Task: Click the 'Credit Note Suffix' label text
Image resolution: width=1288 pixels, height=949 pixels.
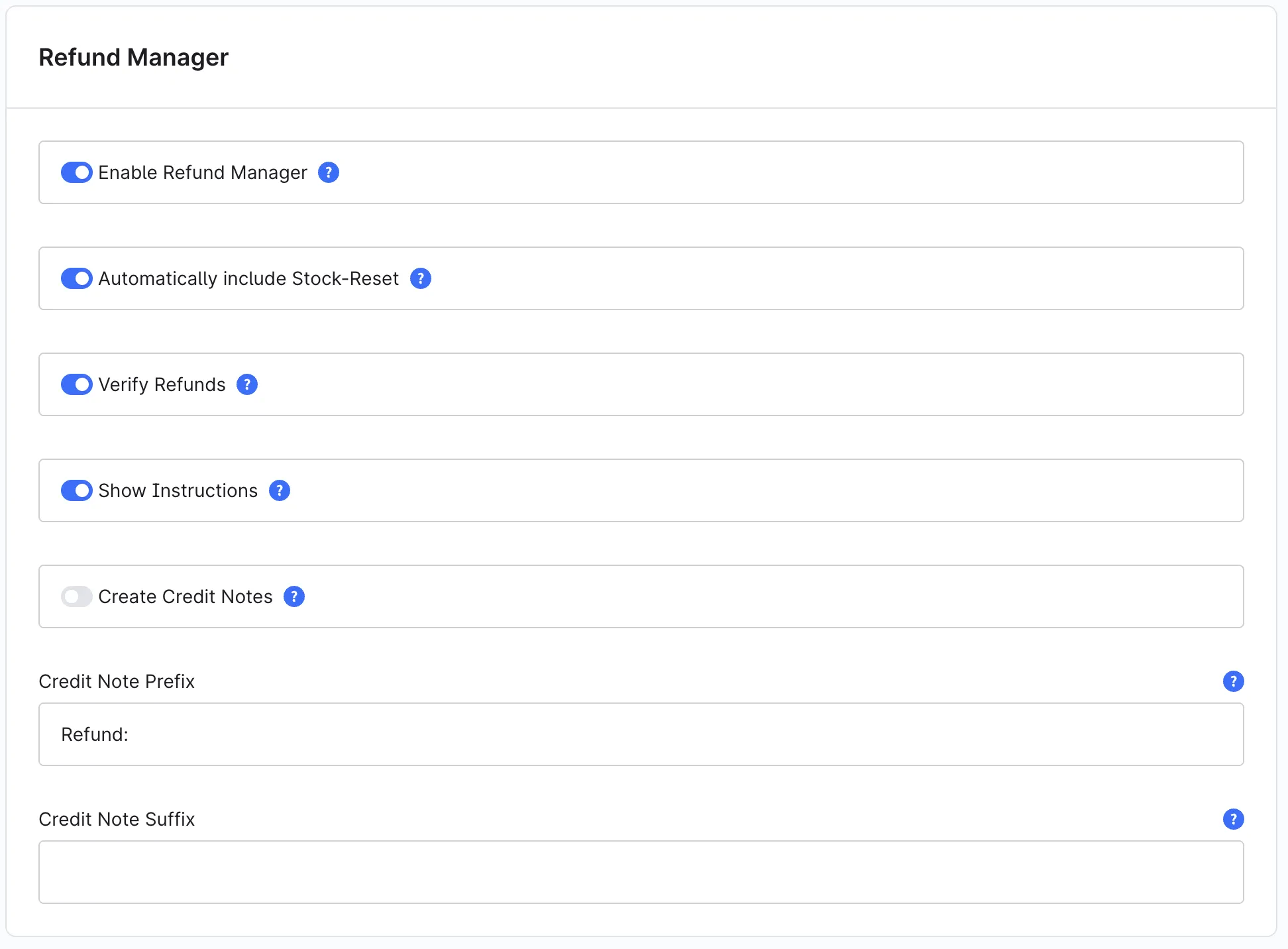Action: (x=117, y=819)
